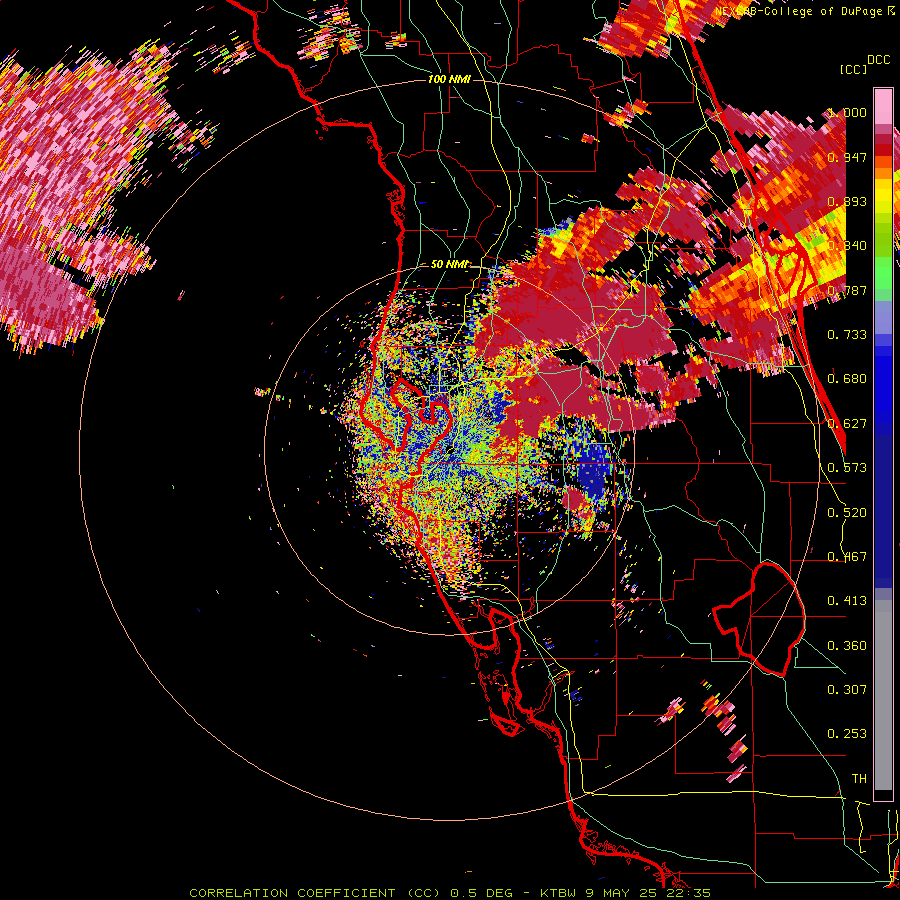Image resolution: width=900 pixels, height=900 pixels.
Task: Click the KTBW radar site identifier
Action: tap(558, 893)
